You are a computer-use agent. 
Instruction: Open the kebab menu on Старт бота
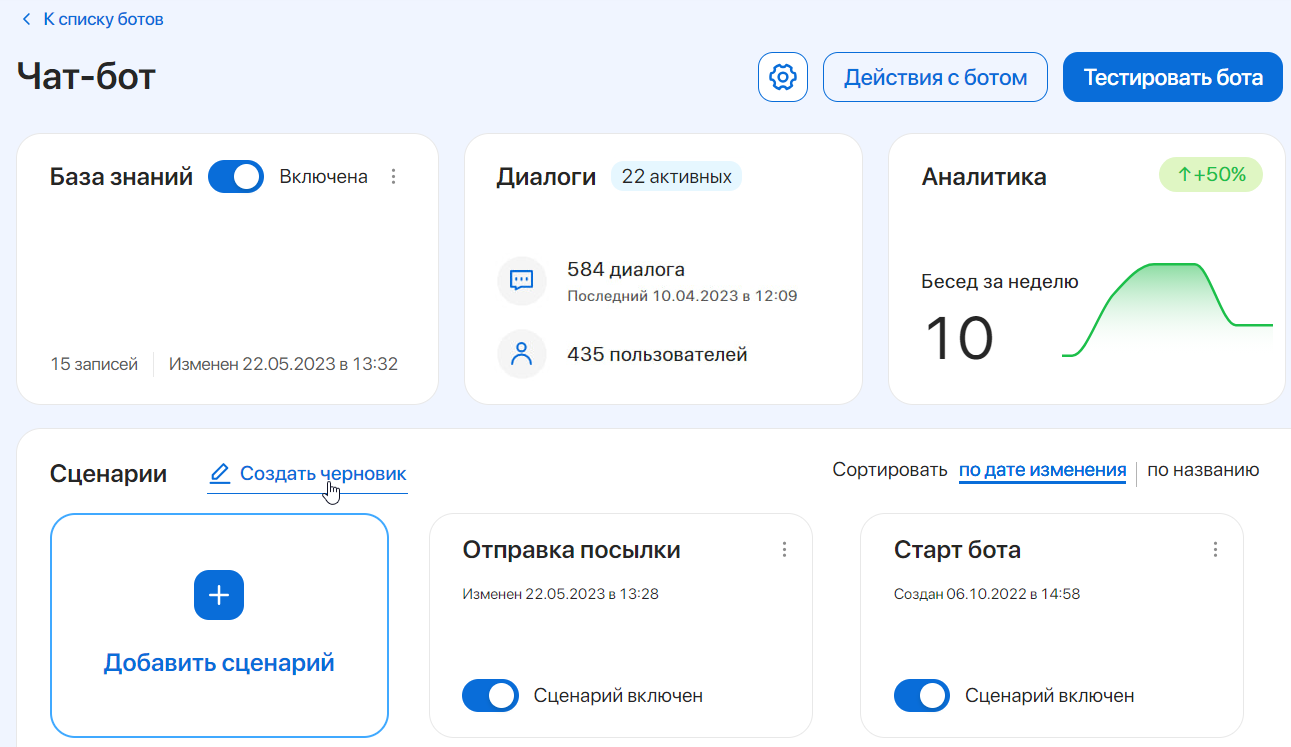click(x=1215, y=549)
